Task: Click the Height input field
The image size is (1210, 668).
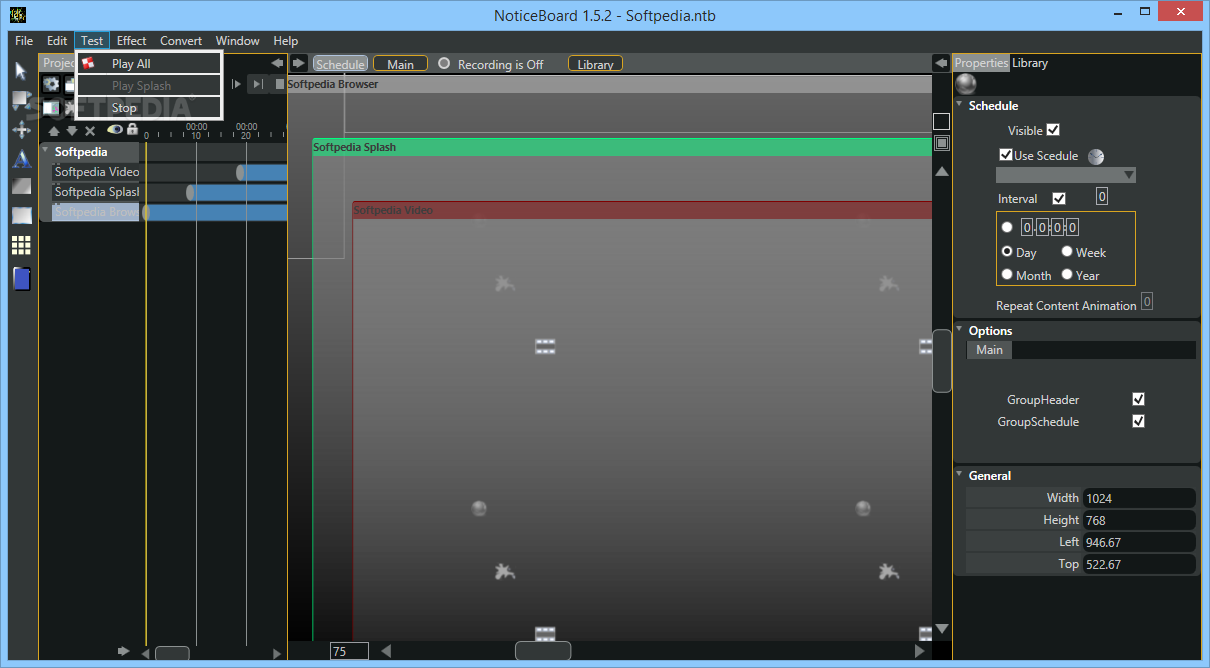Action: pos(1139,520)
